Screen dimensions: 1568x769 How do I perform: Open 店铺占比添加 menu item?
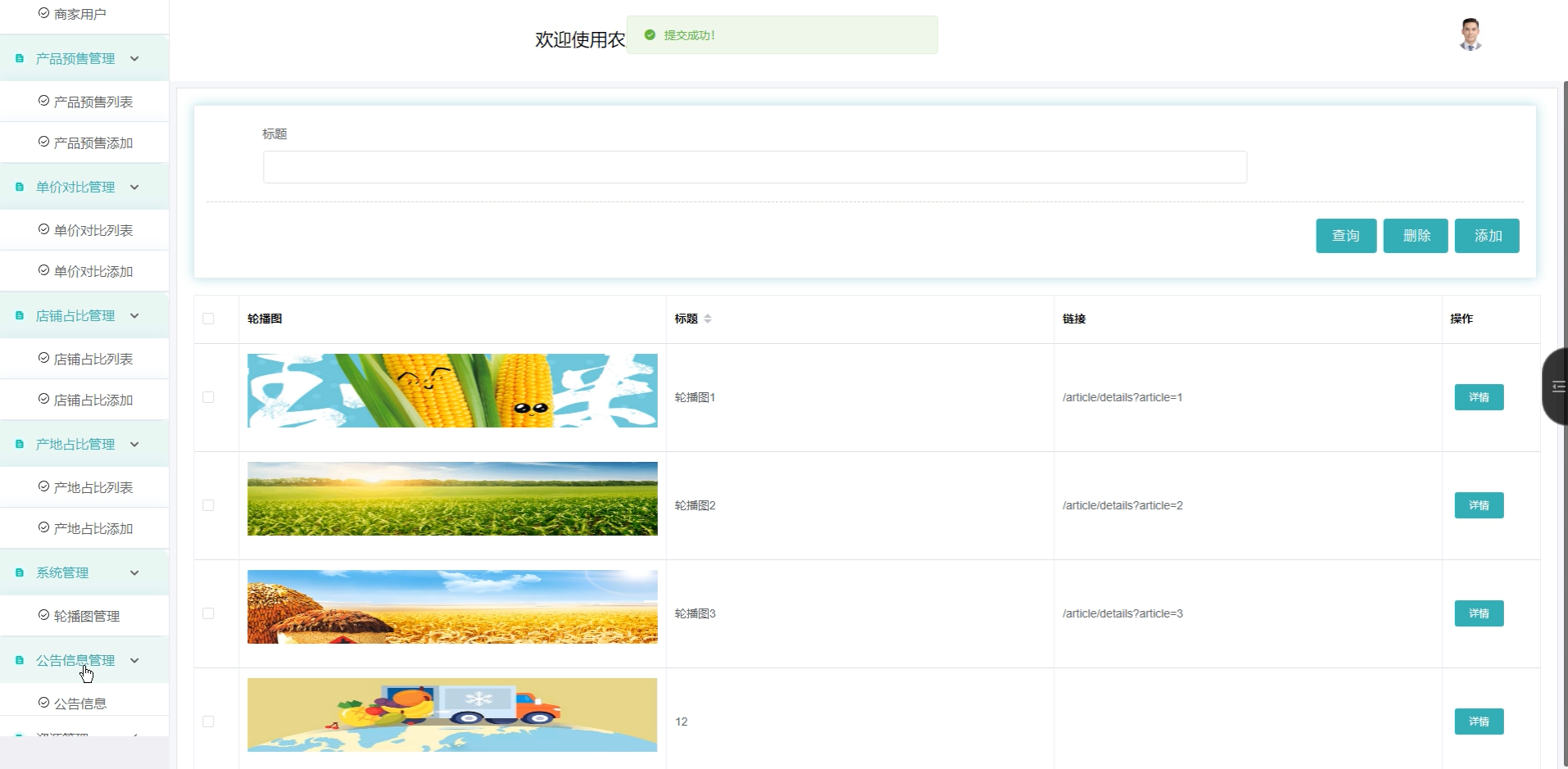click(x=84, y=400)
